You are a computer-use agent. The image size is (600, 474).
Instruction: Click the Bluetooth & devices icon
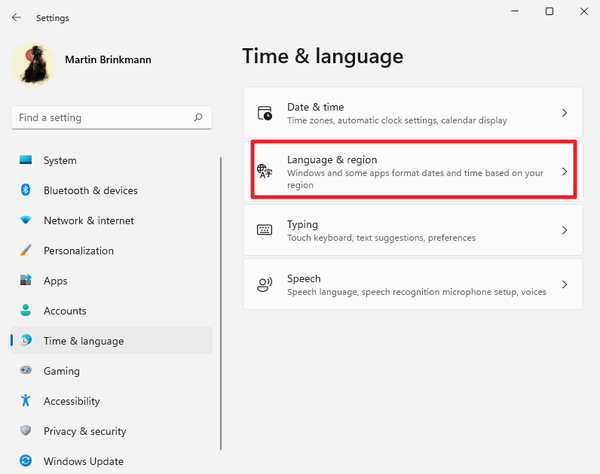click(x=25, y=191)
